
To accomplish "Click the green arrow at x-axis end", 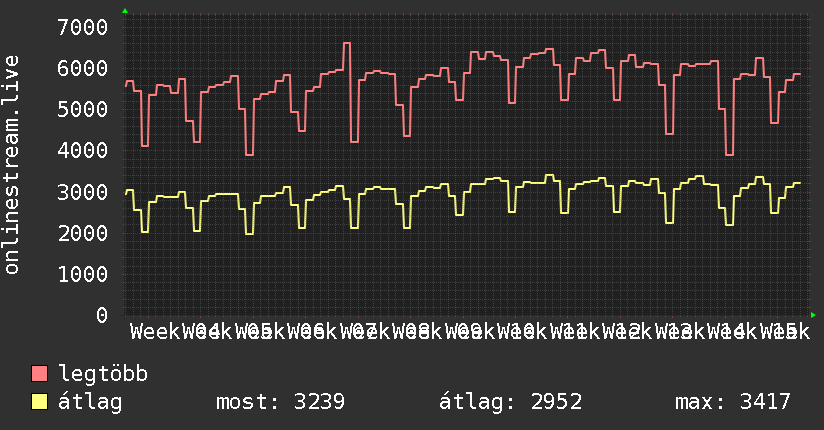I will coord(813,315).
